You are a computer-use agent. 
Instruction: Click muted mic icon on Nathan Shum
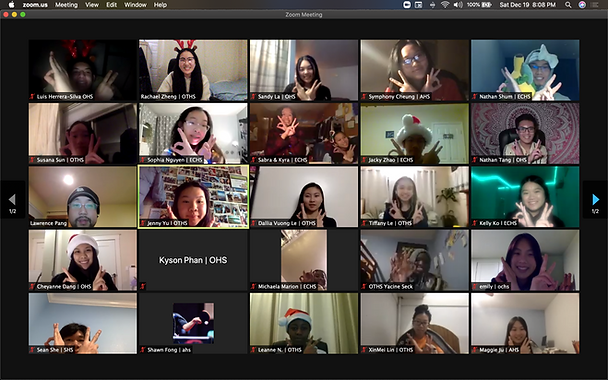[475, 97]
